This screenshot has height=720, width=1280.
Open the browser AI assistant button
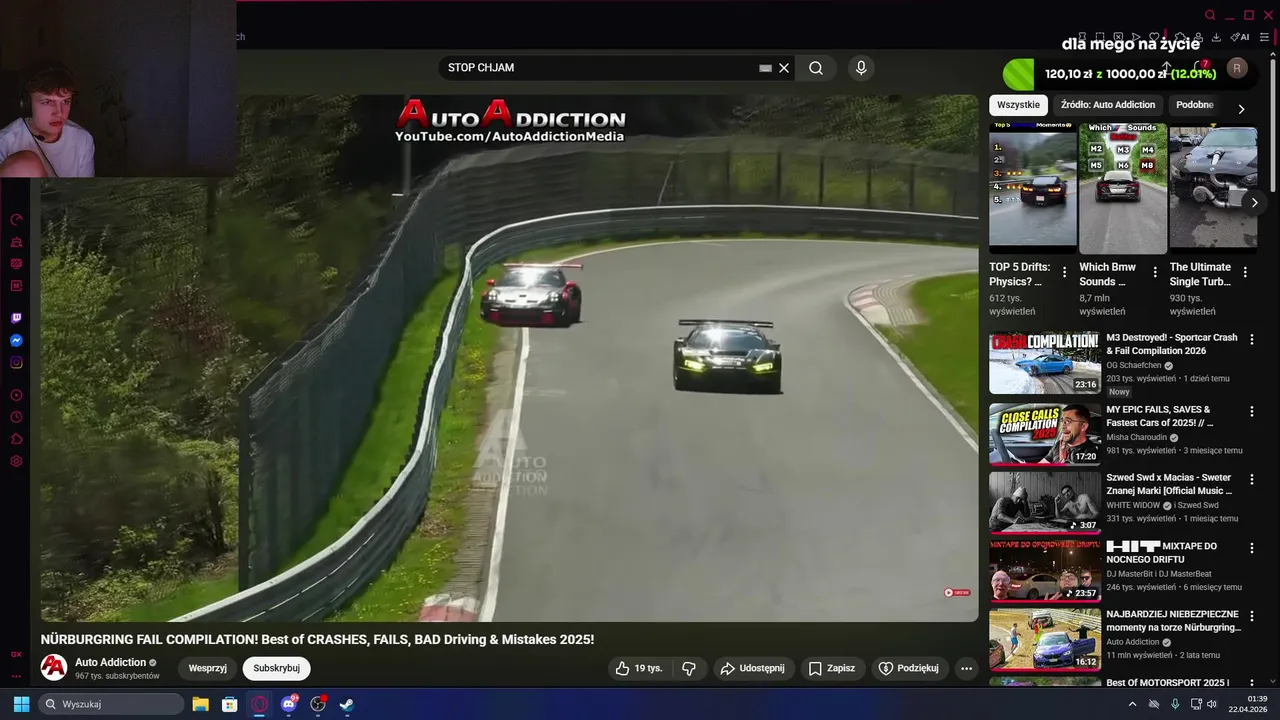1240,37
